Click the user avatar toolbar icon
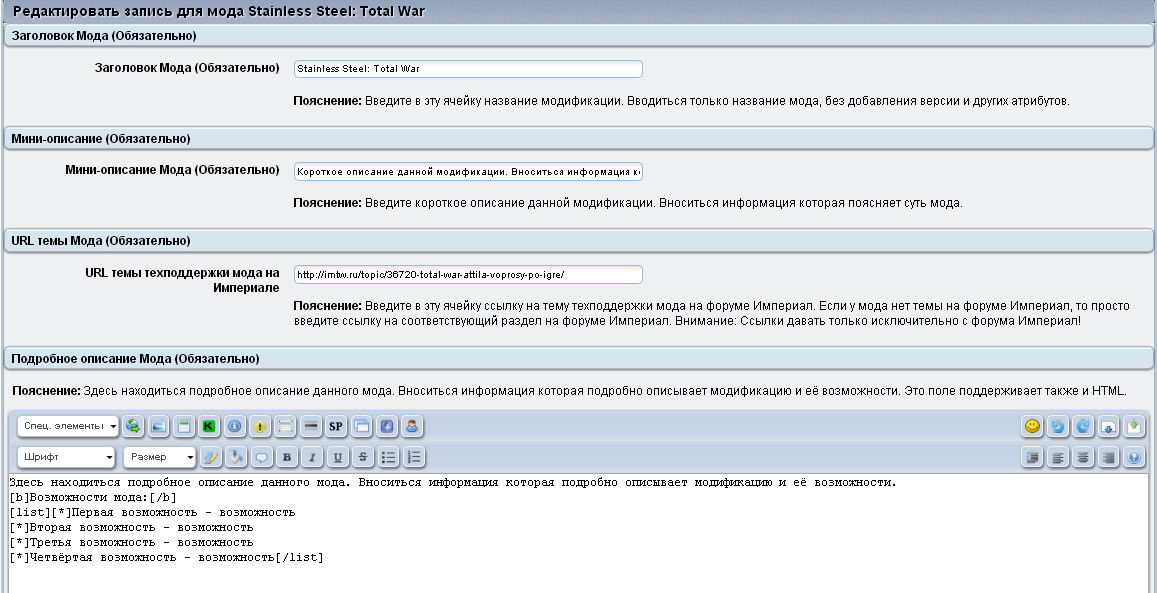 (x=412, y=426)
